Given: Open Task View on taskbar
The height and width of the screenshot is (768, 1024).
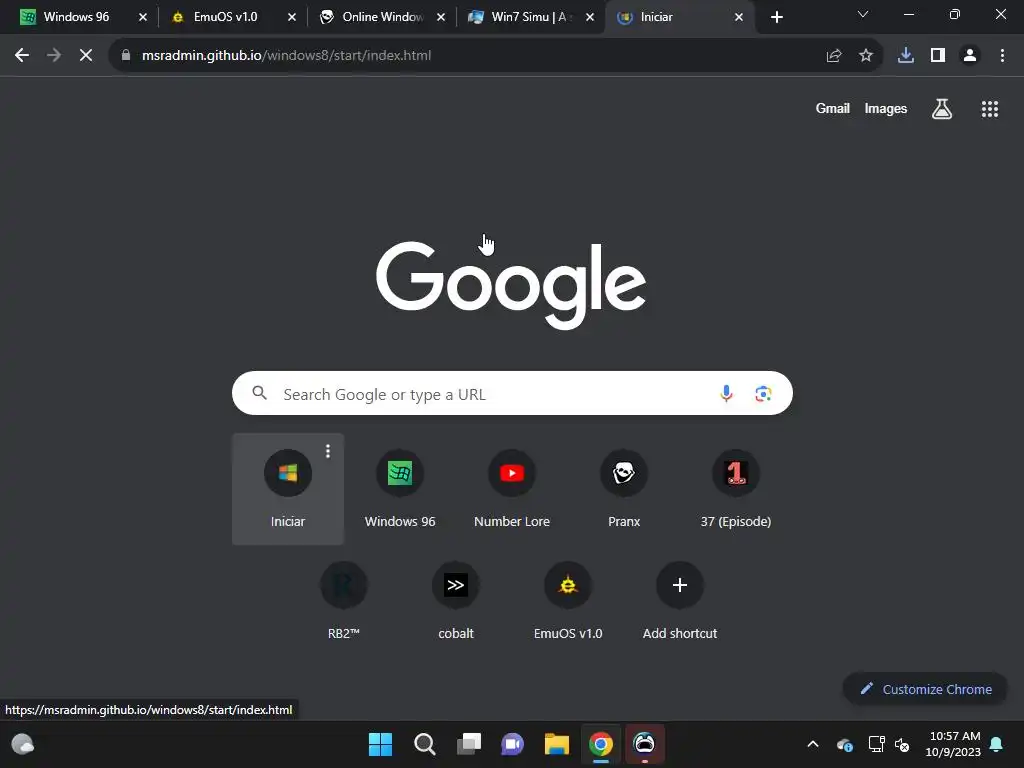Looking at the screenshot, I should click(x=469, y=744).
